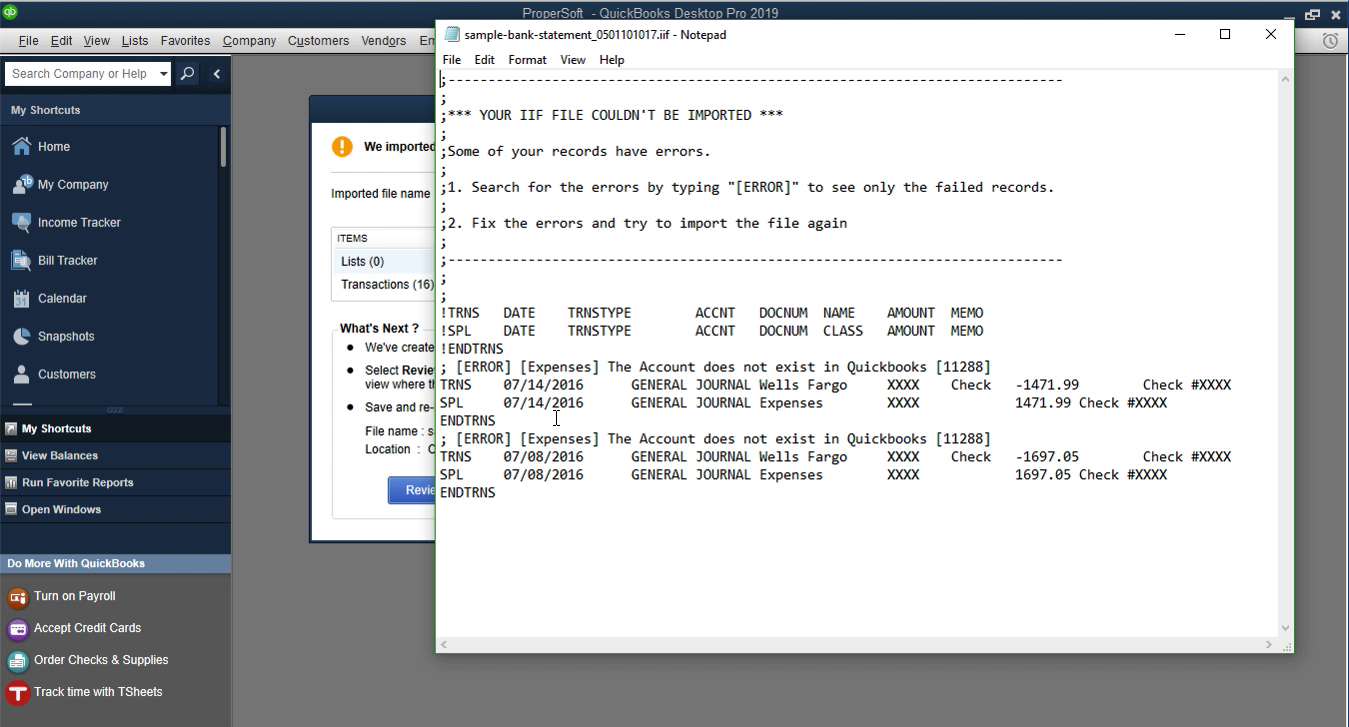Viewport: 1349px width, 727px height.
Task: Open QuickBooks View menu
Action: (x=97, y=41)
